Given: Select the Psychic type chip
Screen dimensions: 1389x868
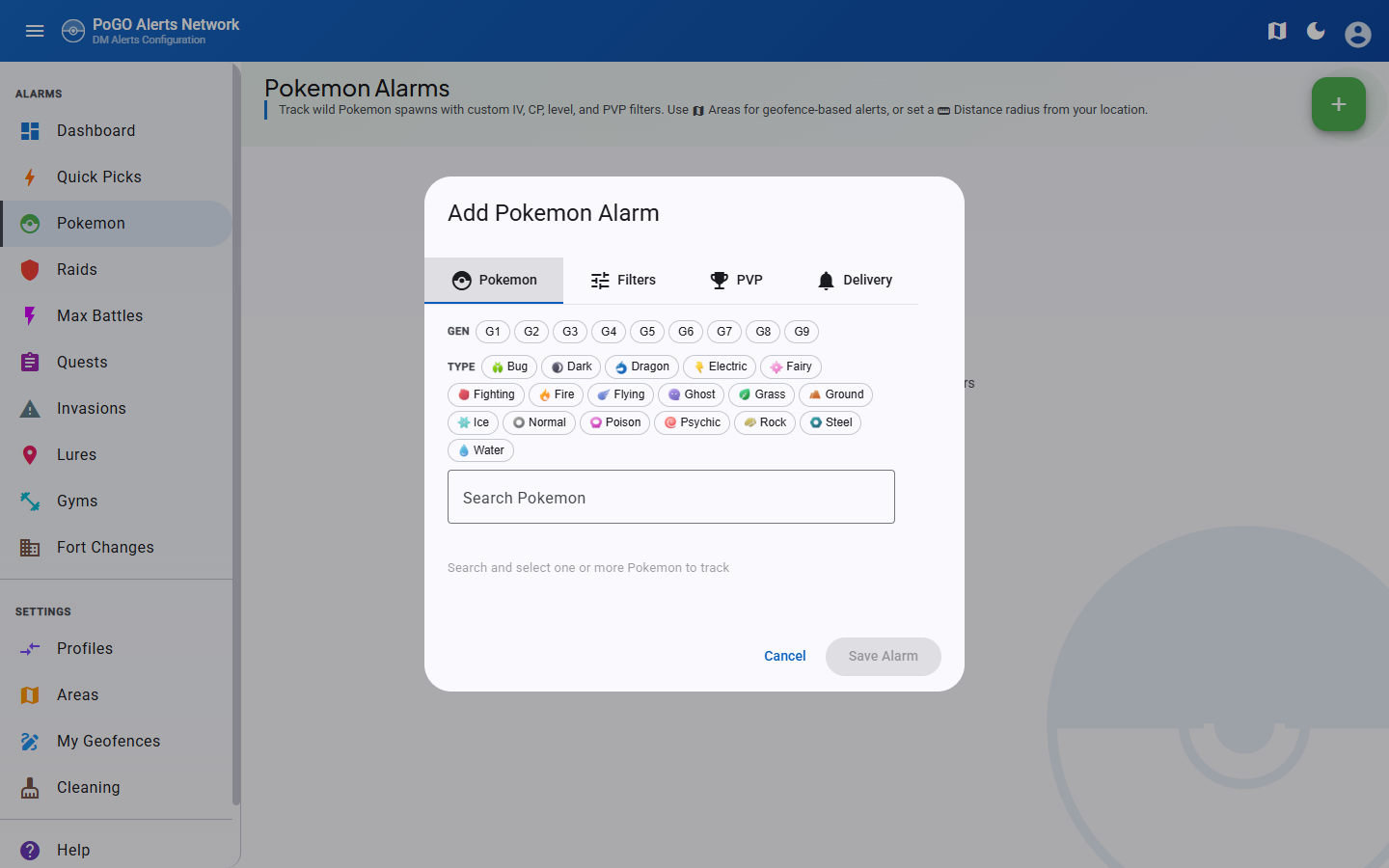Looking at the screenshot, I should click(x=692, y=423).
